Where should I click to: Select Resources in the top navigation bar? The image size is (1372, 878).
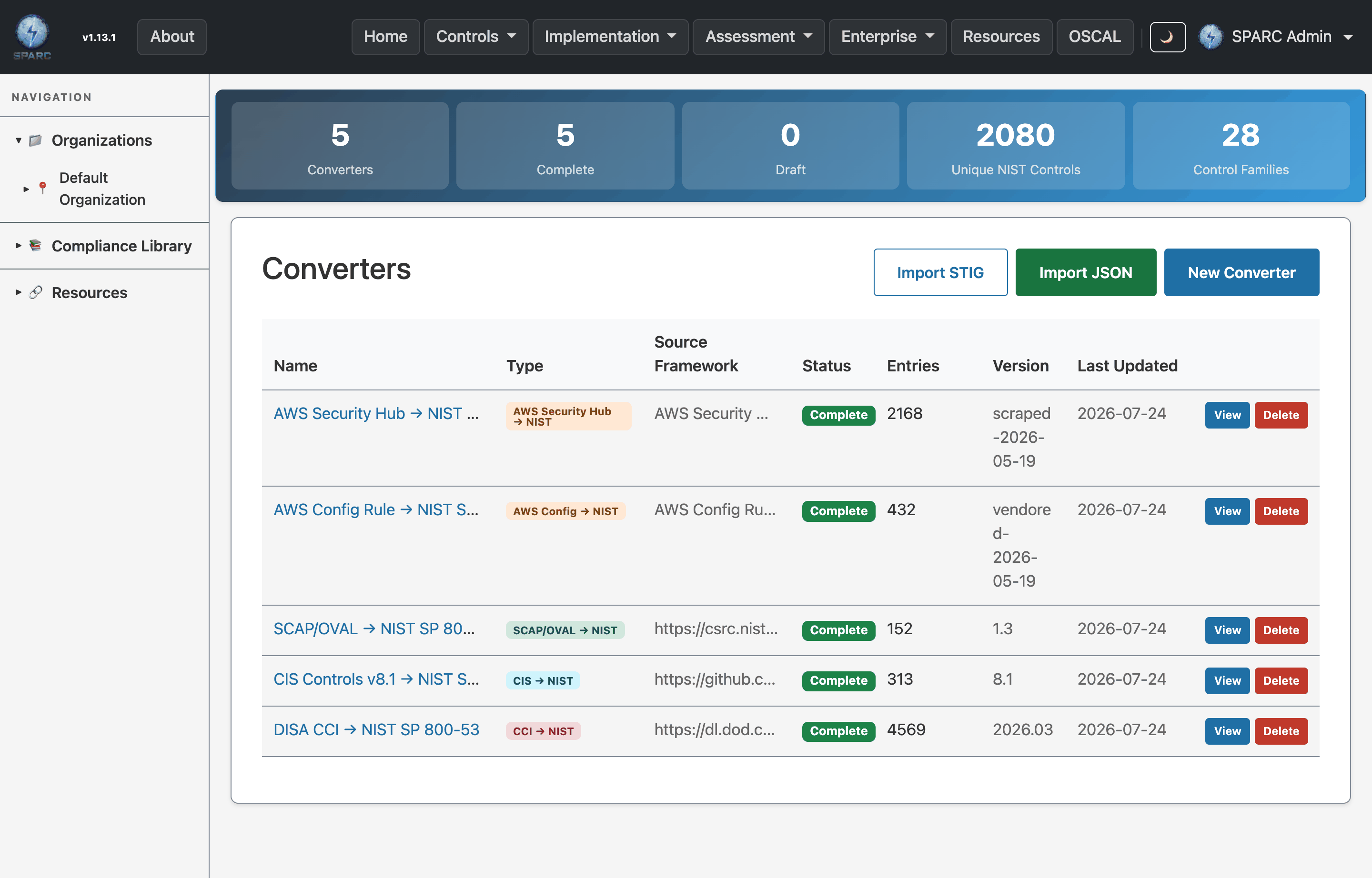pos(1001,37)
